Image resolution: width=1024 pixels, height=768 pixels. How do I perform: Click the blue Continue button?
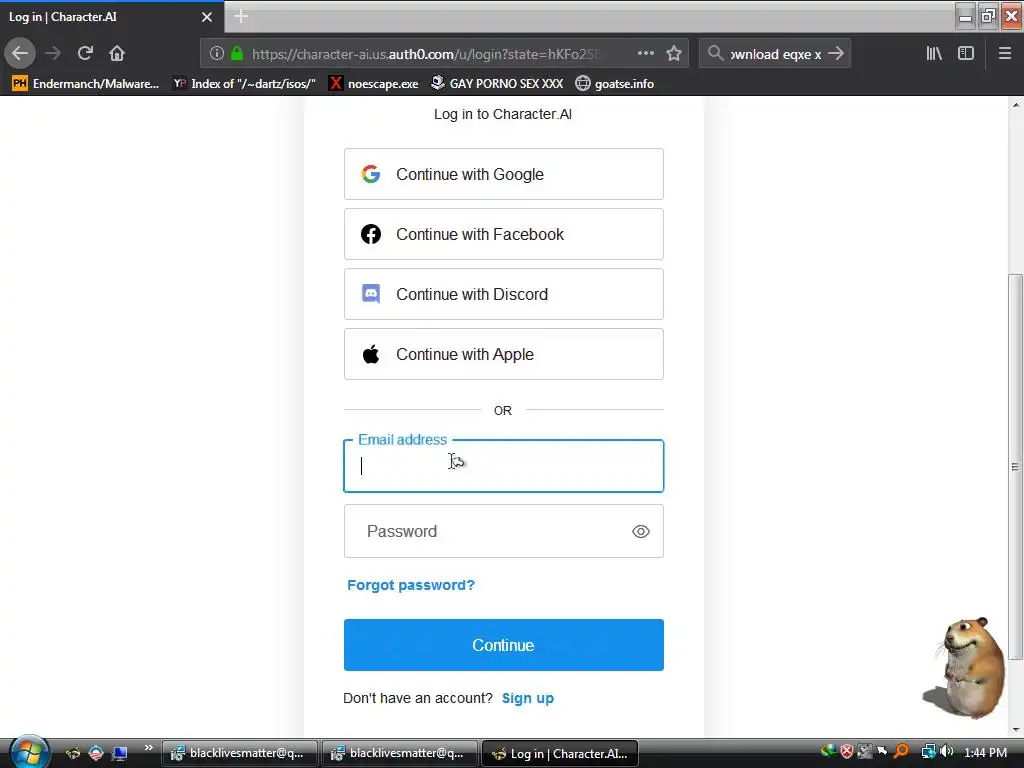pos(504,645)
